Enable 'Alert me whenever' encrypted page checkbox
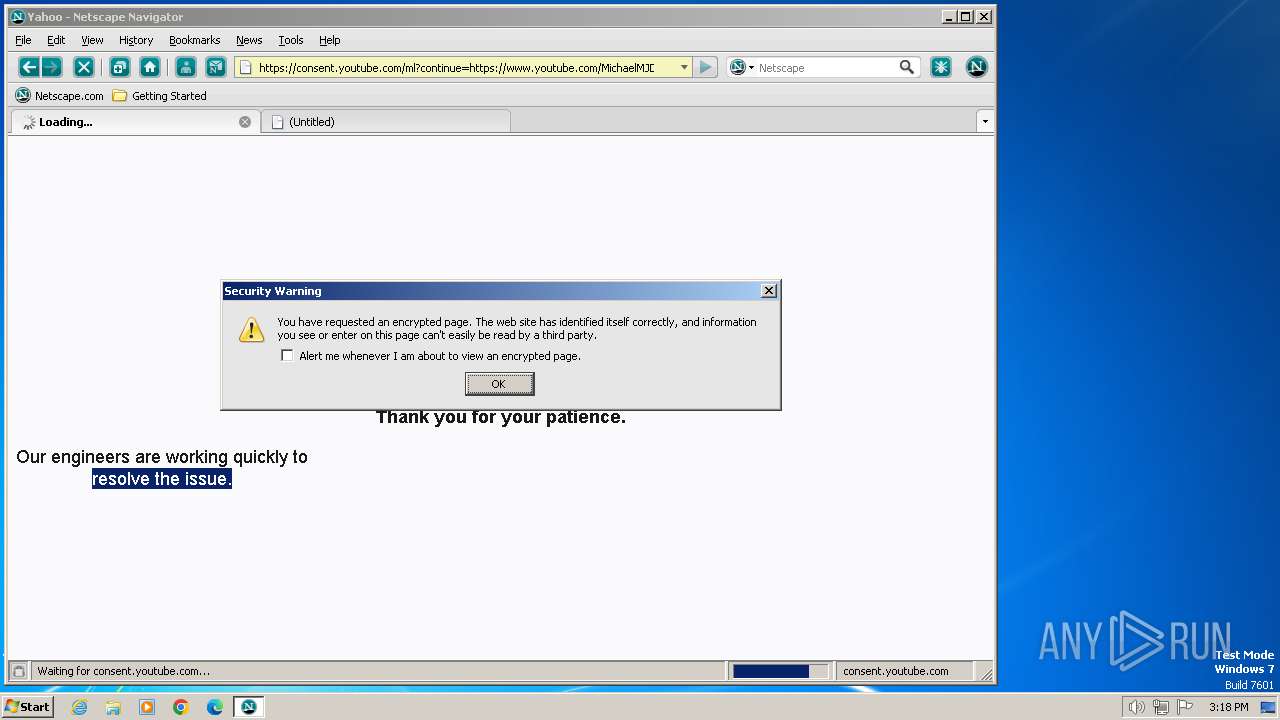 (288, 355)
